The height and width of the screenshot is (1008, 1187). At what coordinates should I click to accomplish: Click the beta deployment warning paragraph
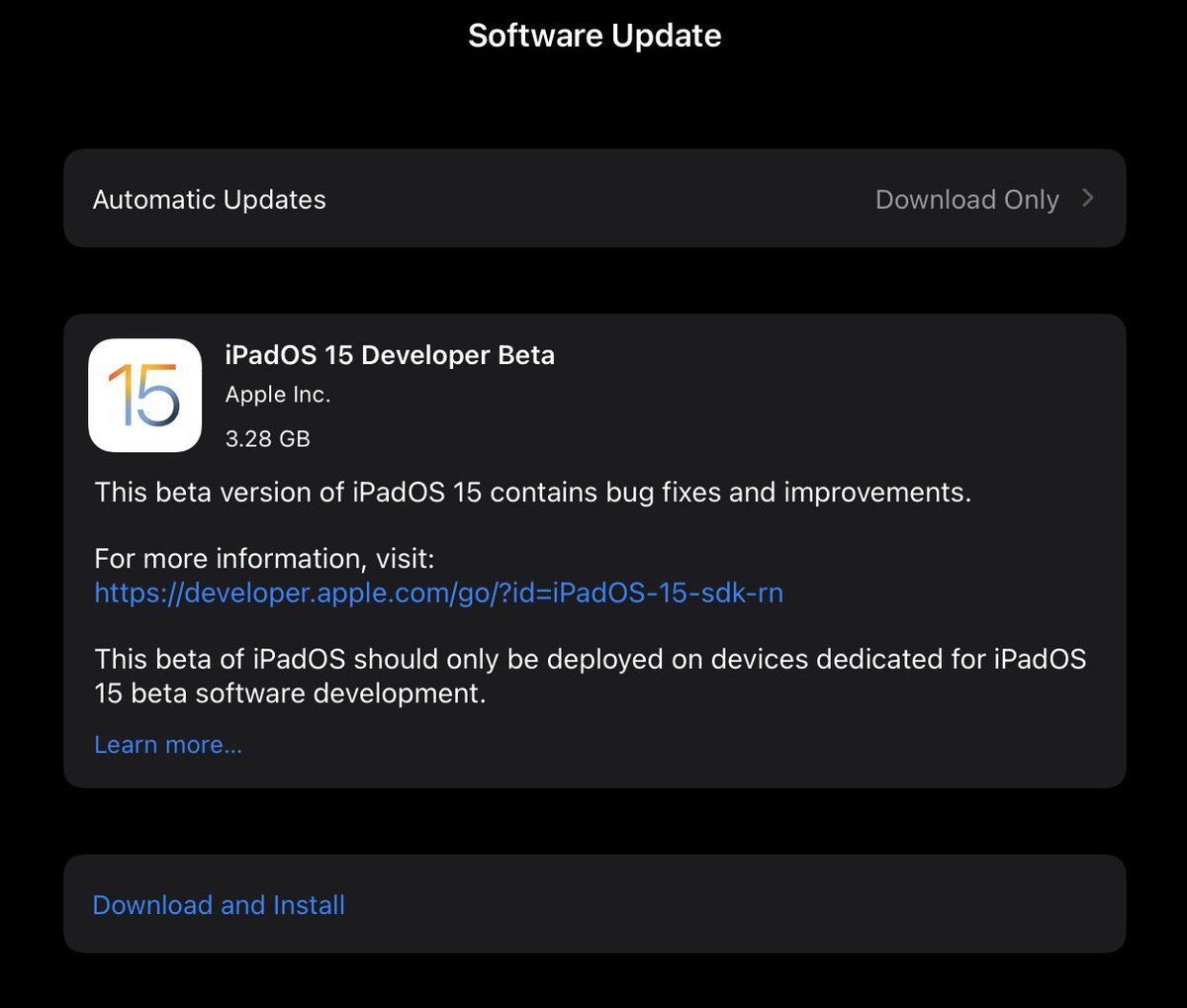click(x=591, y=676)
